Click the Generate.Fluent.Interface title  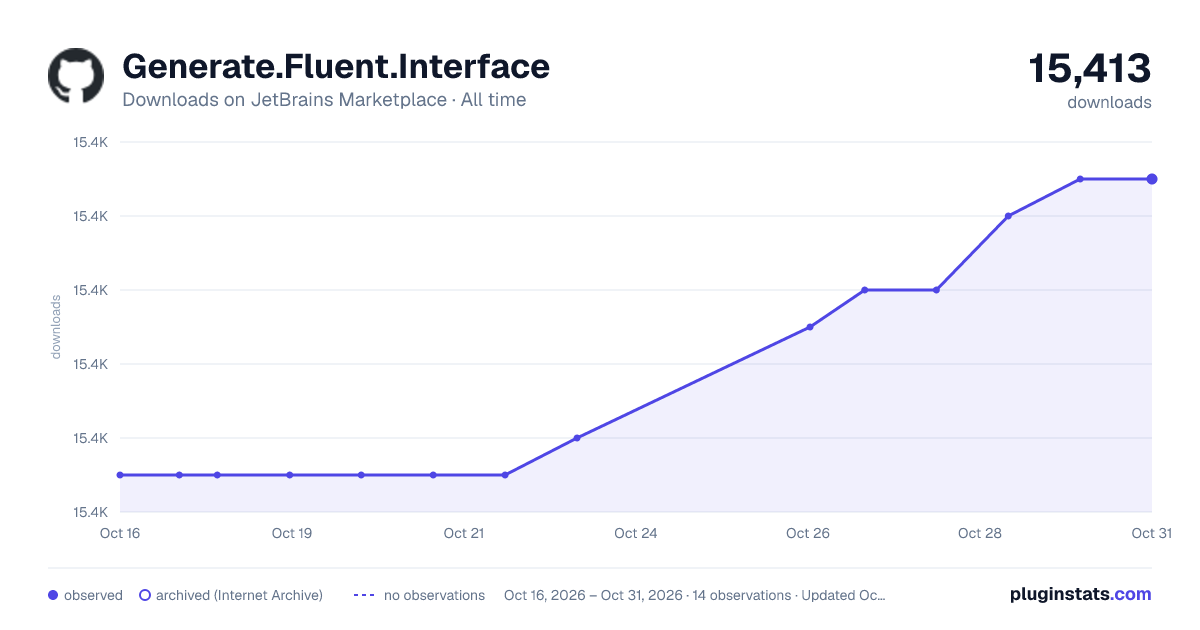pyautogui.click(x=336, y=67)
